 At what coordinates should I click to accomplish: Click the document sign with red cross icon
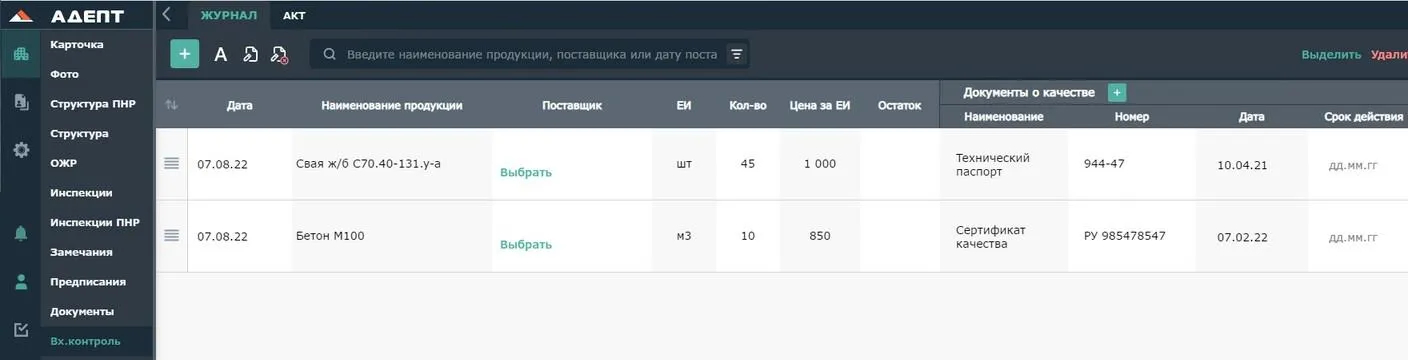280,55
